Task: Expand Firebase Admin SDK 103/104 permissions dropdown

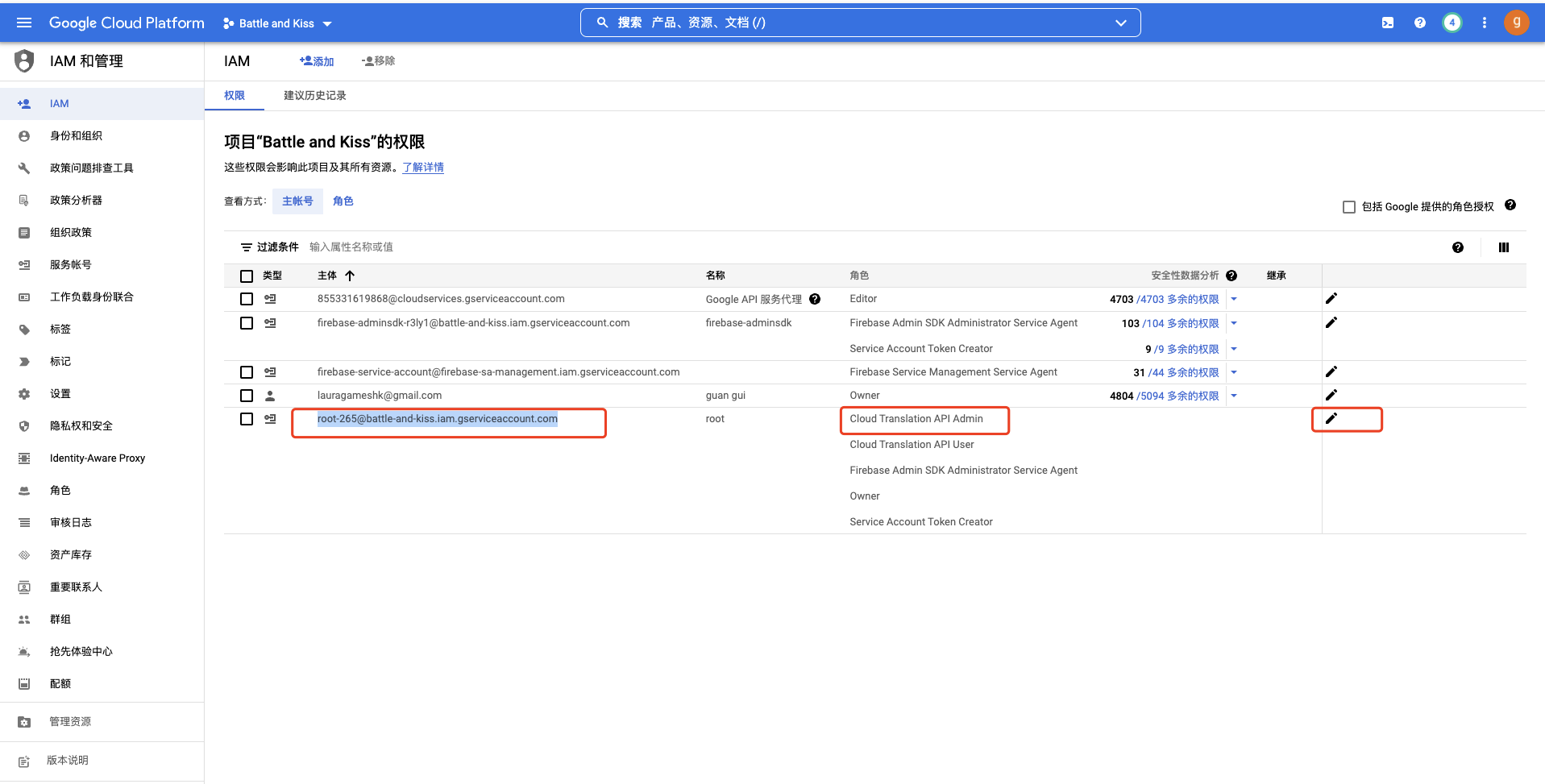Action: 1234,323
